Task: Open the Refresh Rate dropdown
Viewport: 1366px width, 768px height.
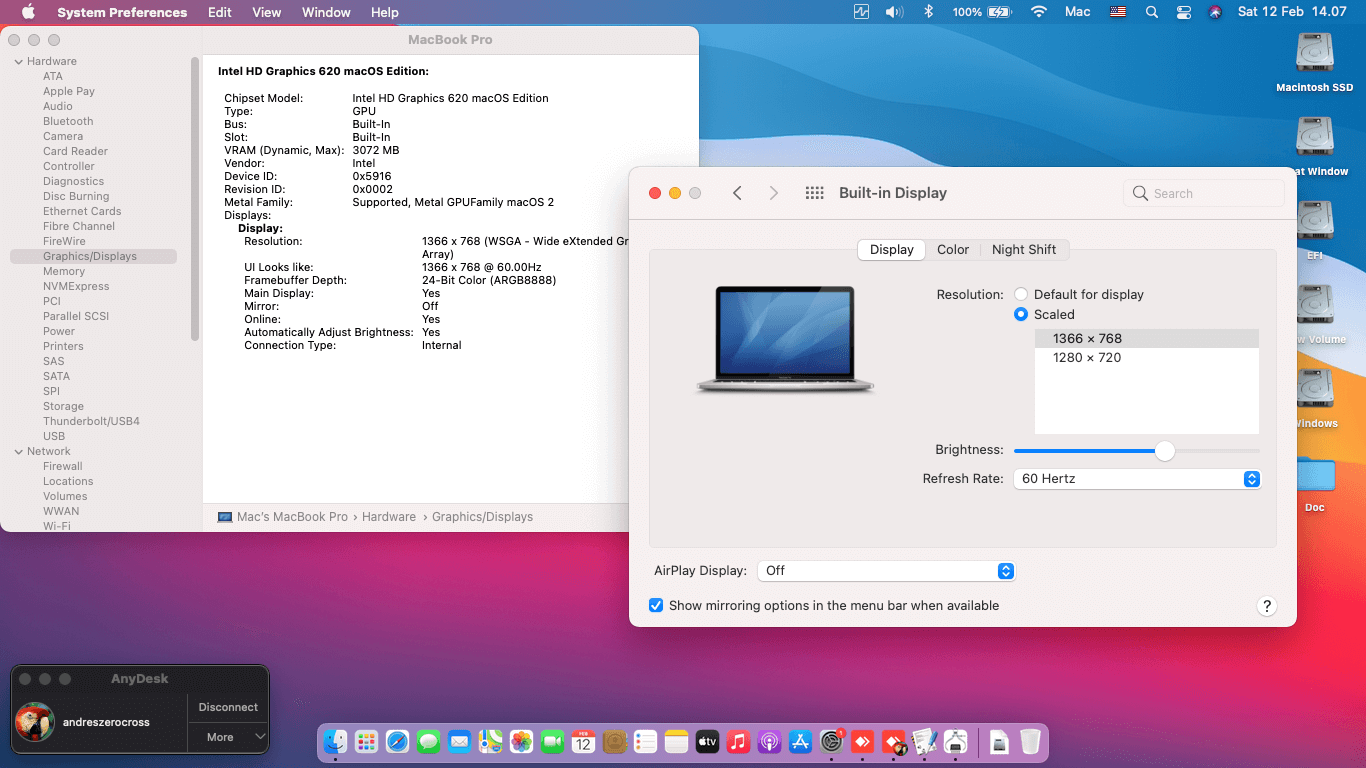Action: (1137, 479)
